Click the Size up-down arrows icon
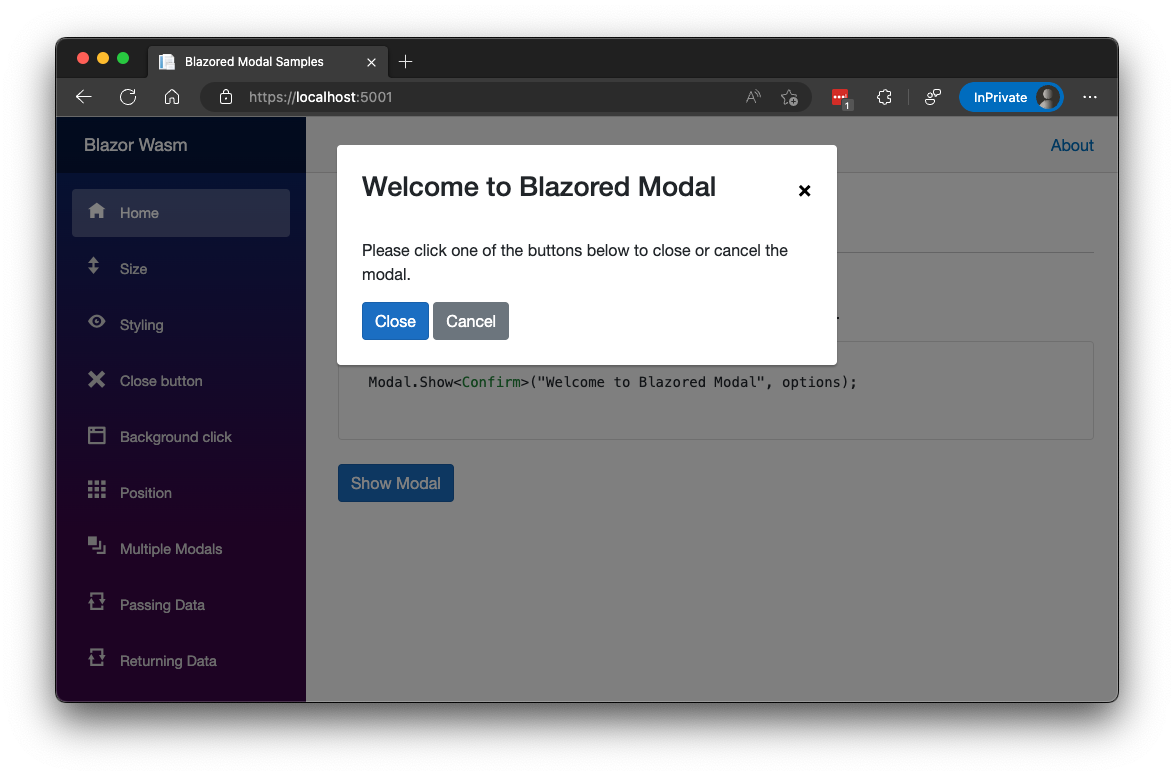The image size is (1174, 776). 94,266
